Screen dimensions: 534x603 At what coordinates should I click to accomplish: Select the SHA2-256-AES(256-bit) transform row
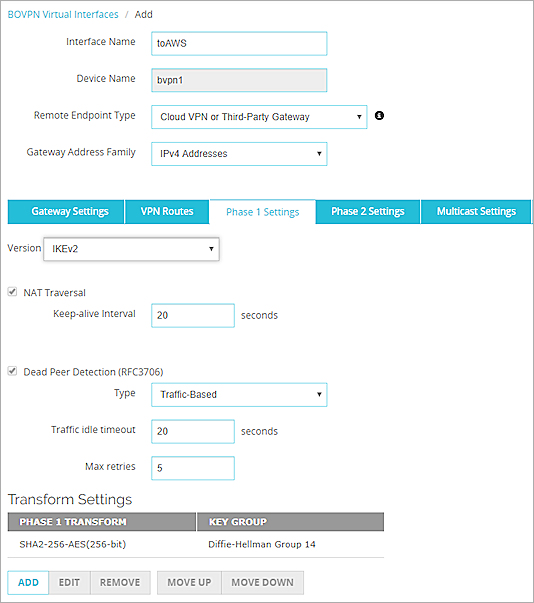point(196,545)
